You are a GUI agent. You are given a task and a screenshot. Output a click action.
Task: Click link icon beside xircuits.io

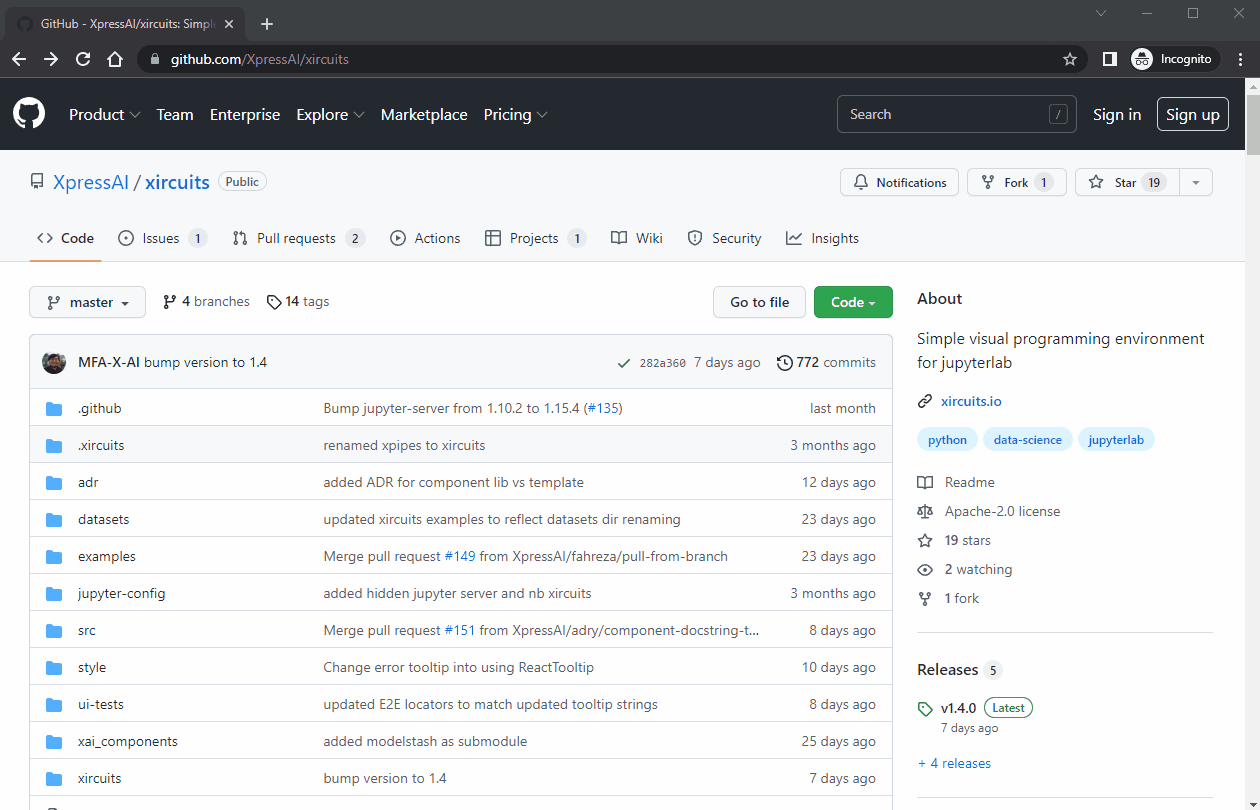pyautogui.click(x=925, y=401)
